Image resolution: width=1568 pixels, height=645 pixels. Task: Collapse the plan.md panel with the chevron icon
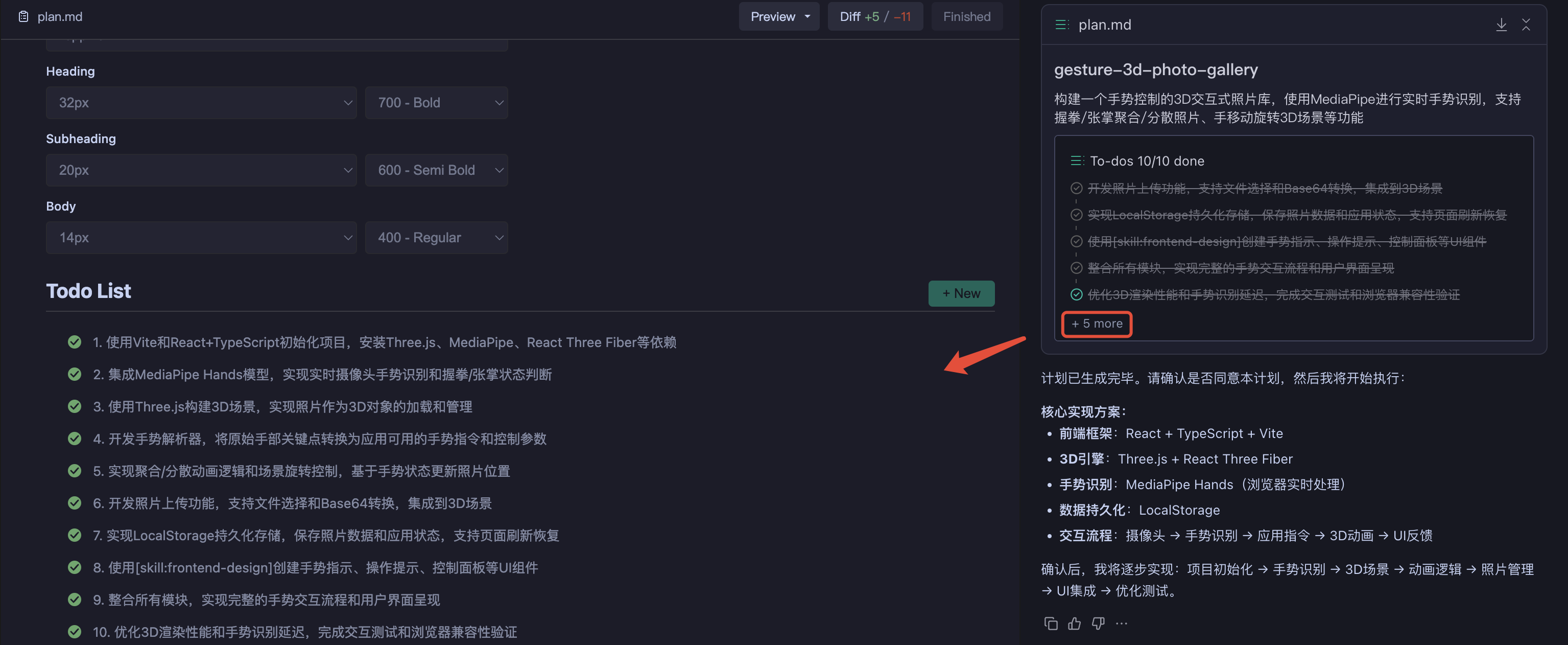[x=1527, y=25]
